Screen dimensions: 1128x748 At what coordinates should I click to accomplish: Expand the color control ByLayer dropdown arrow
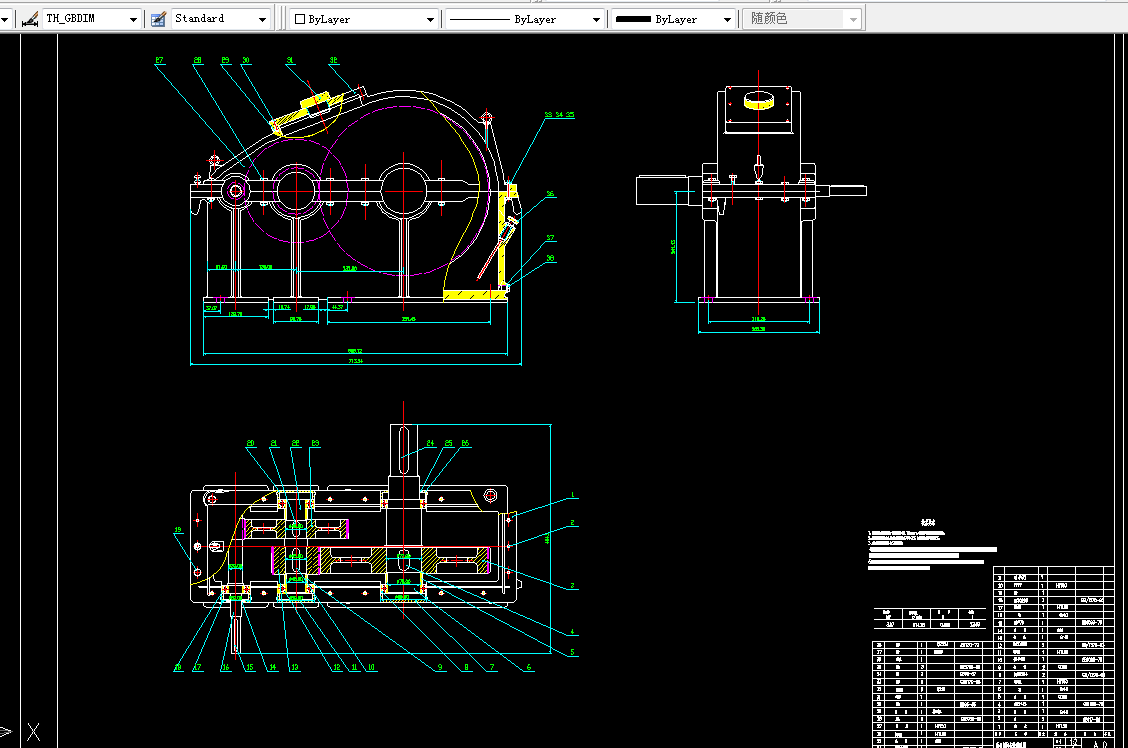tap(431, 19)
